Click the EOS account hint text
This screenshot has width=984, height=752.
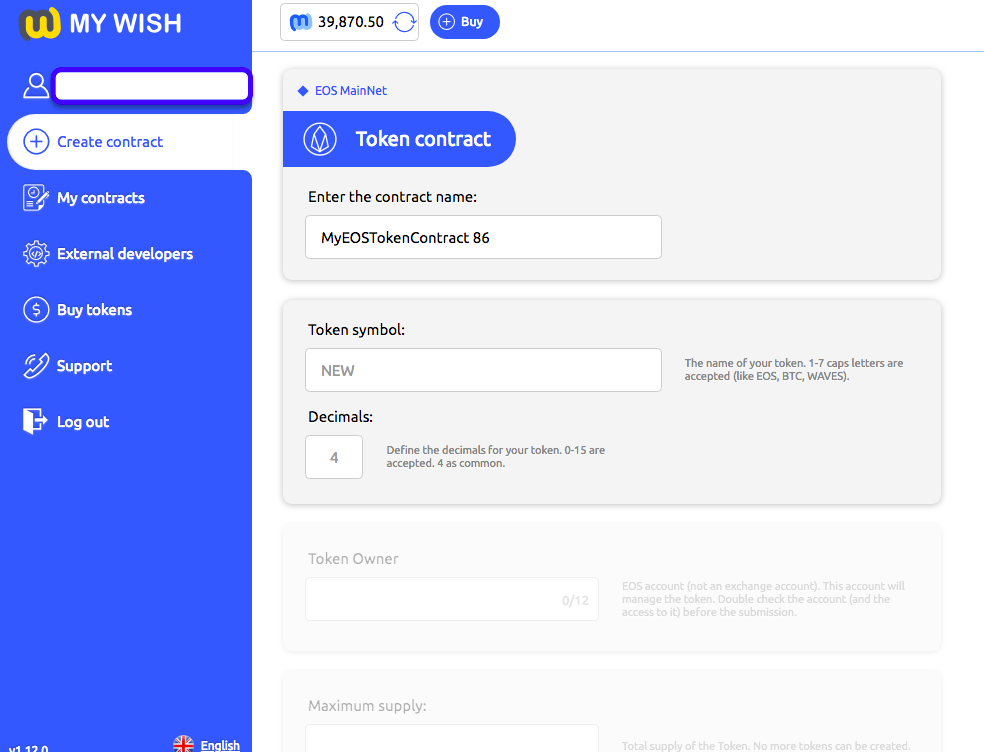(x=763, y=599)
